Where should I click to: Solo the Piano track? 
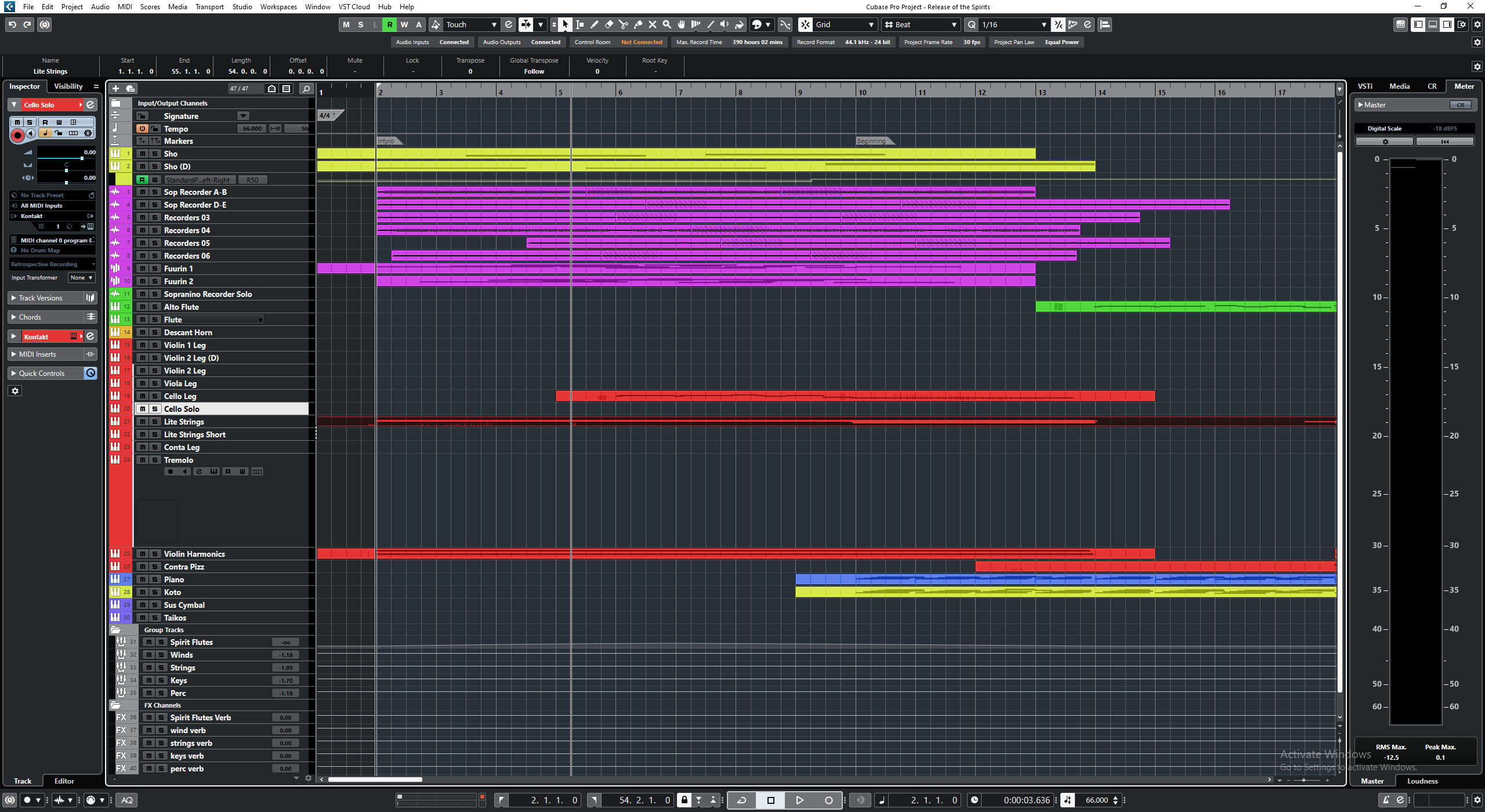point(155,579)
